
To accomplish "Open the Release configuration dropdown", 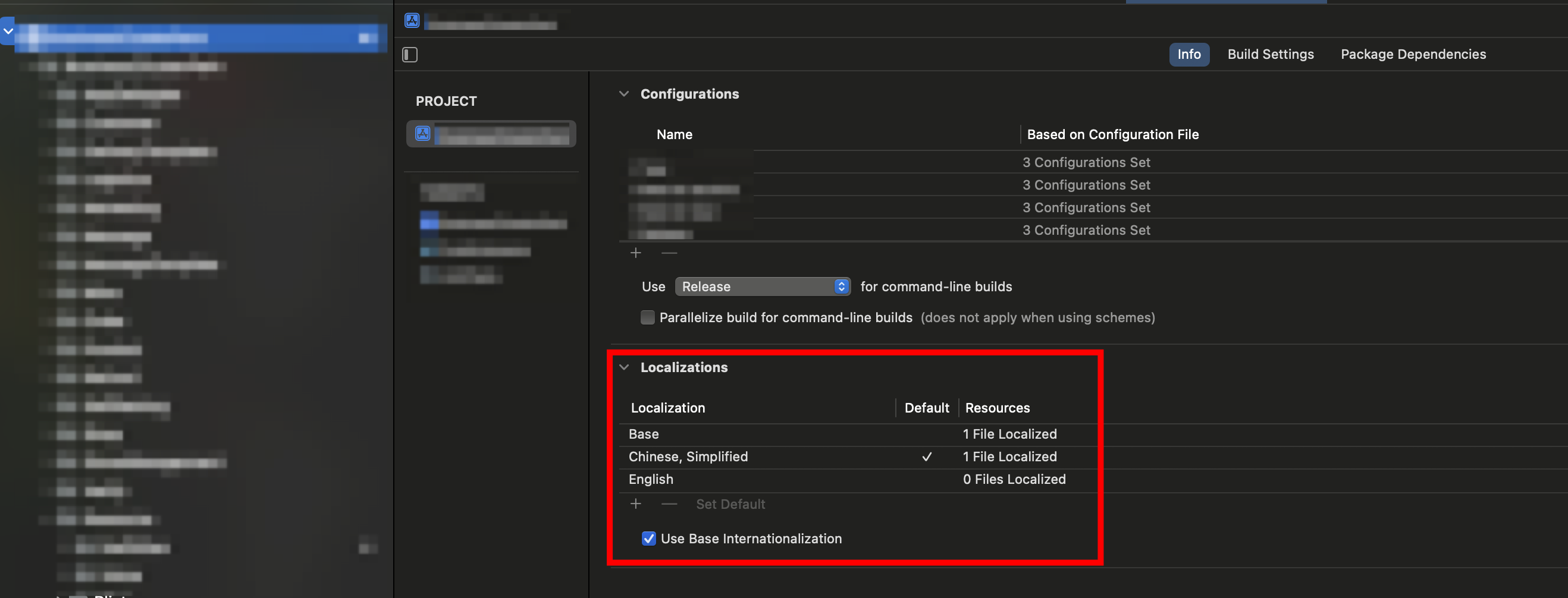I will click(762, 287).
